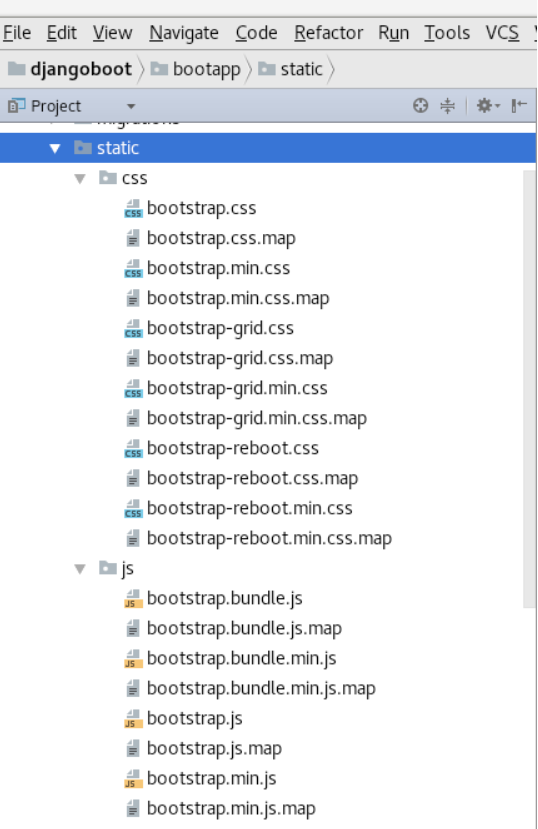
Task: Click the bootstrap.min.js.map file icon
Action: 133,809
